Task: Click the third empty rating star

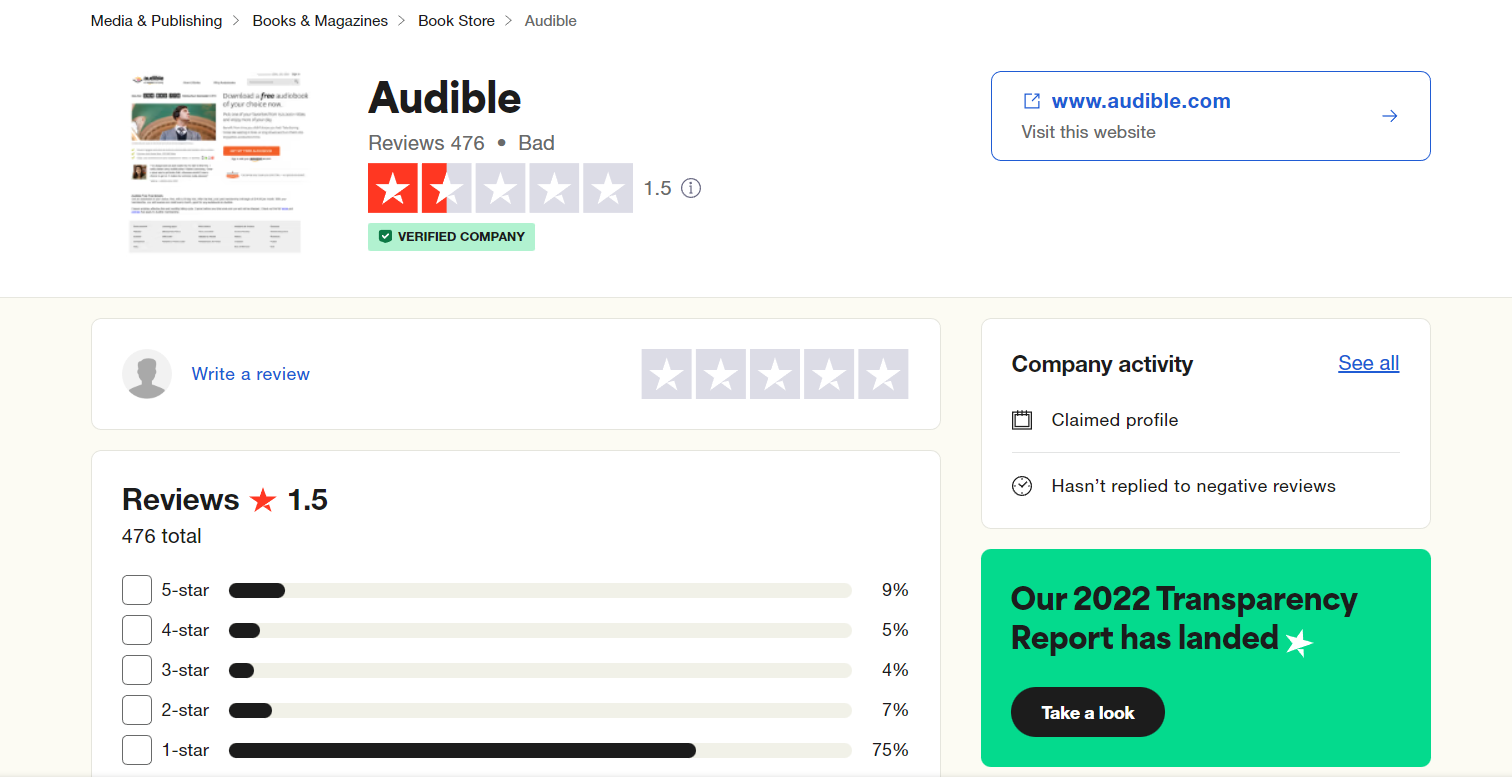Action: [775, 374]
